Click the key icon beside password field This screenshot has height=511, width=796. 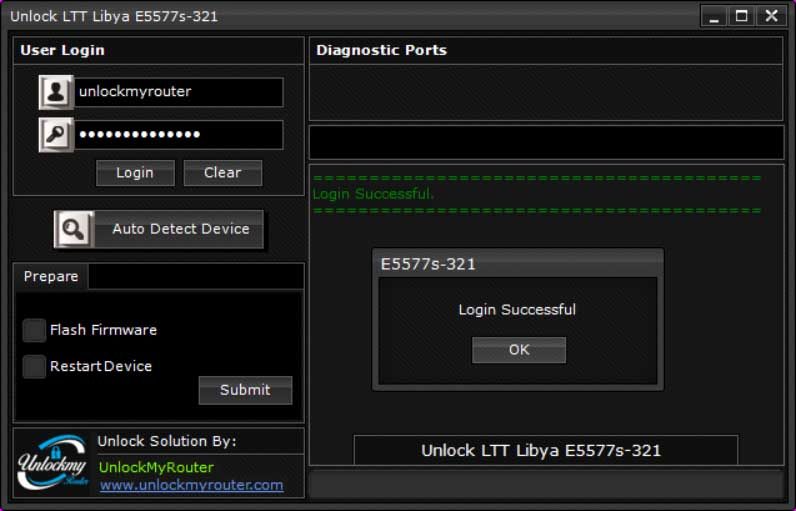click(x=56, y=135)
